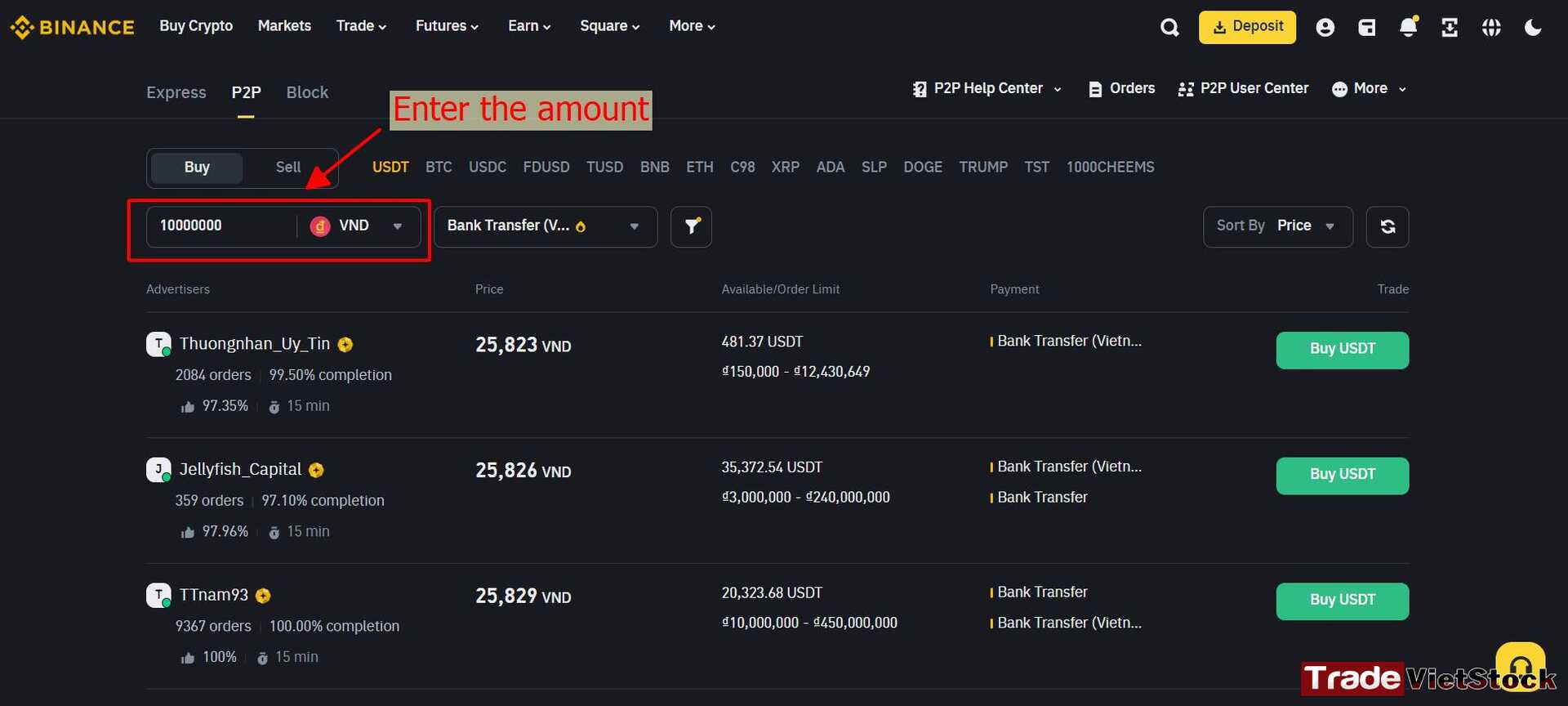Switch to Express tab

176,92
